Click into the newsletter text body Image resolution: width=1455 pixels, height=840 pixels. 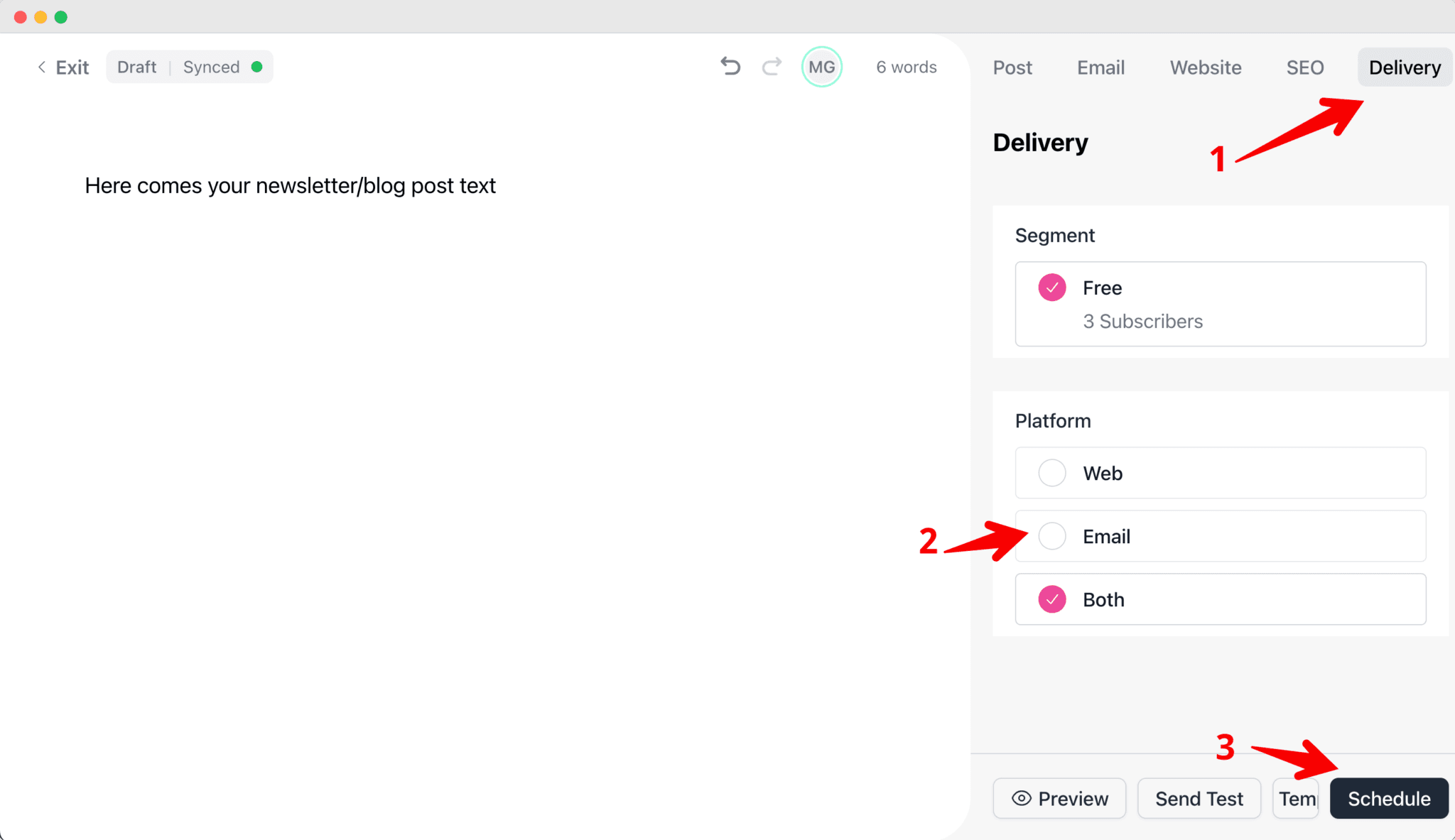click(x=290, y=186)
